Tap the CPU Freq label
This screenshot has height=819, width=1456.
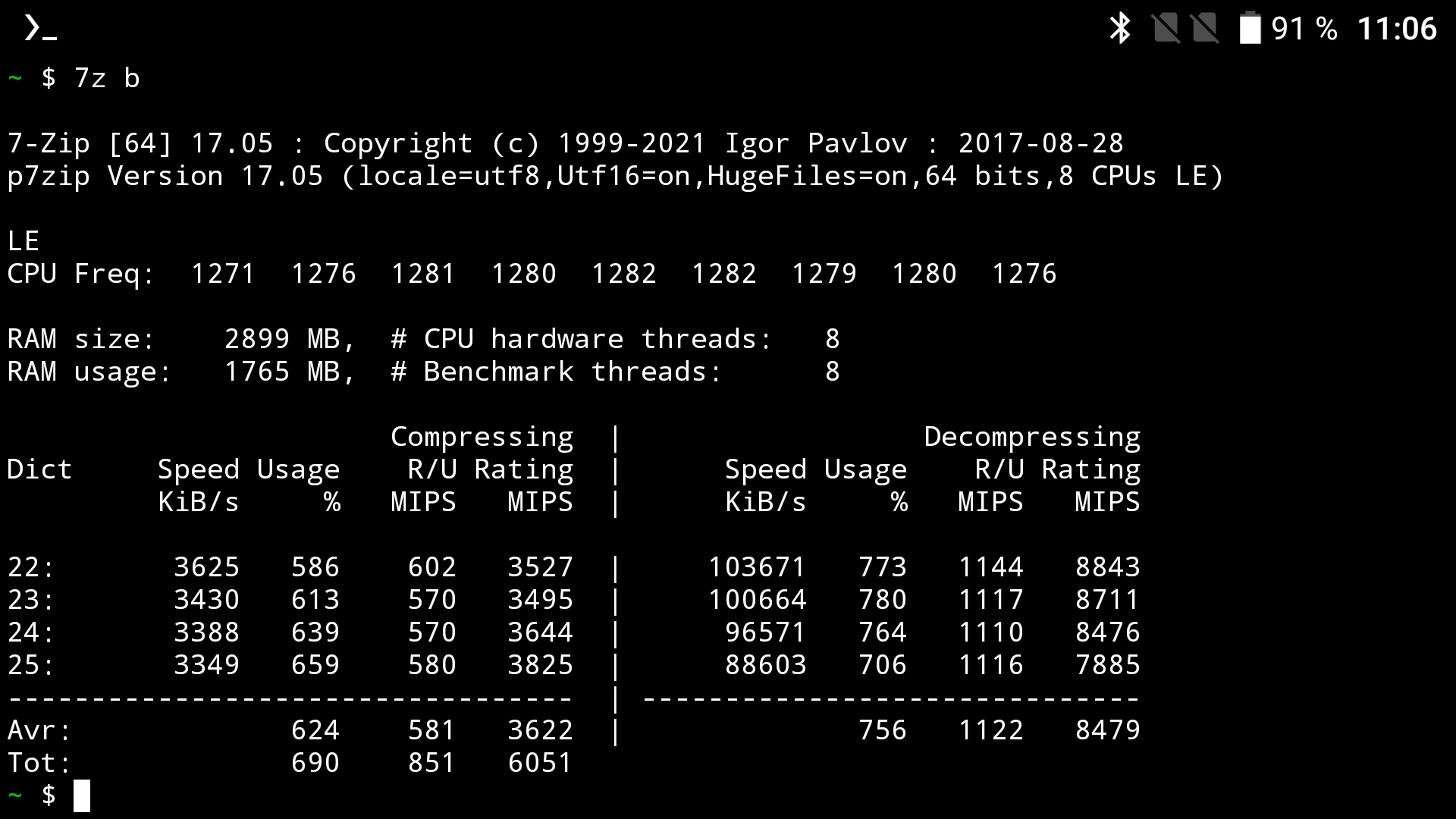click(x=80, y=274)
